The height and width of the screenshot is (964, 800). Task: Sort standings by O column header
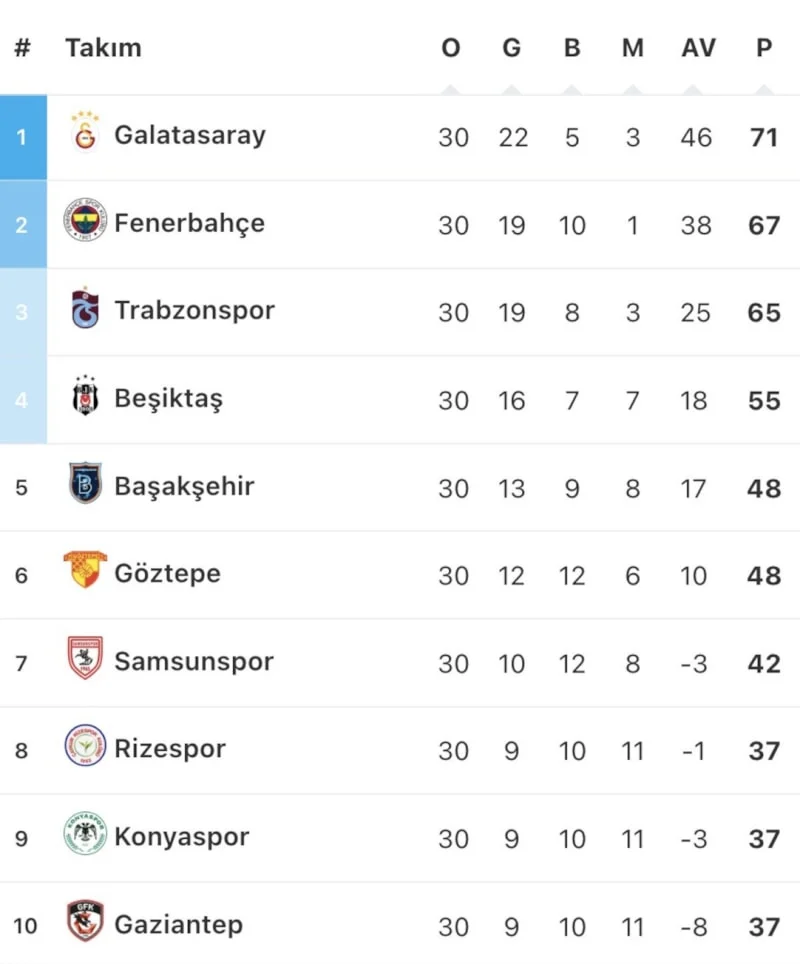[x=451, y=48]
